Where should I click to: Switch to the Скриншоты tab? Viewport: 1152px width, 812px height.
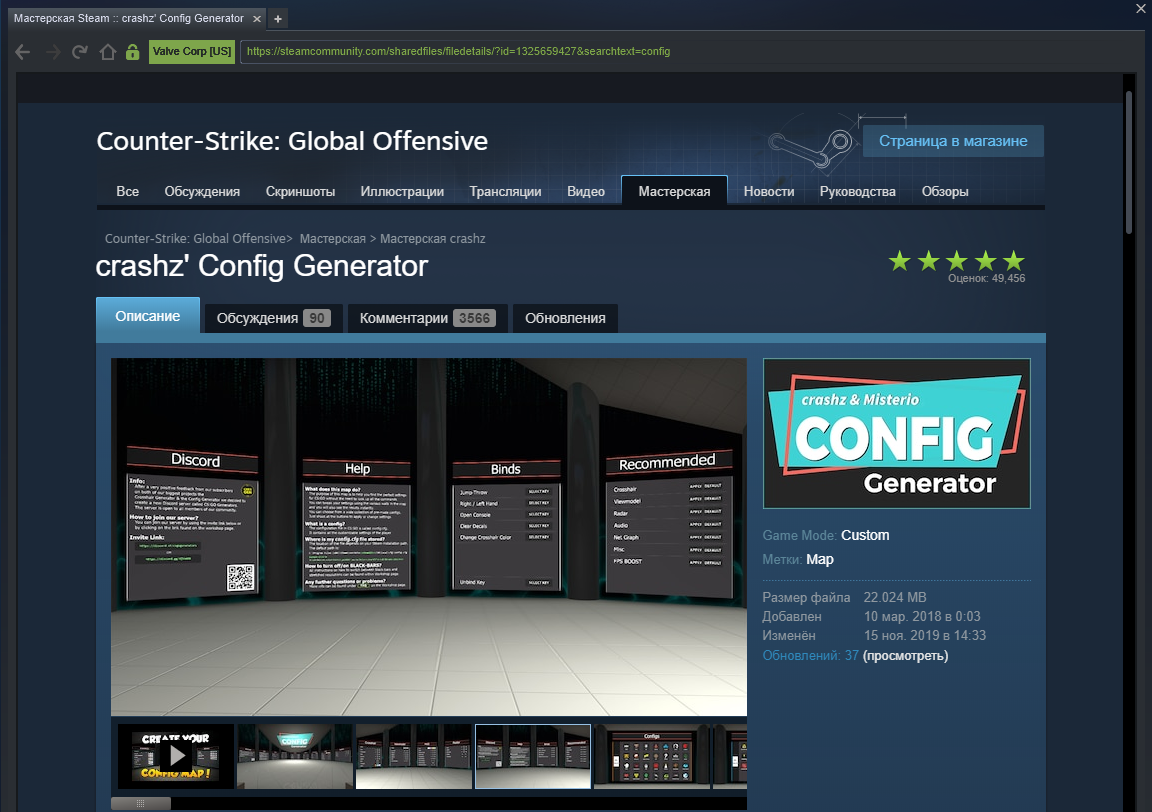click(x=300, y=191)
